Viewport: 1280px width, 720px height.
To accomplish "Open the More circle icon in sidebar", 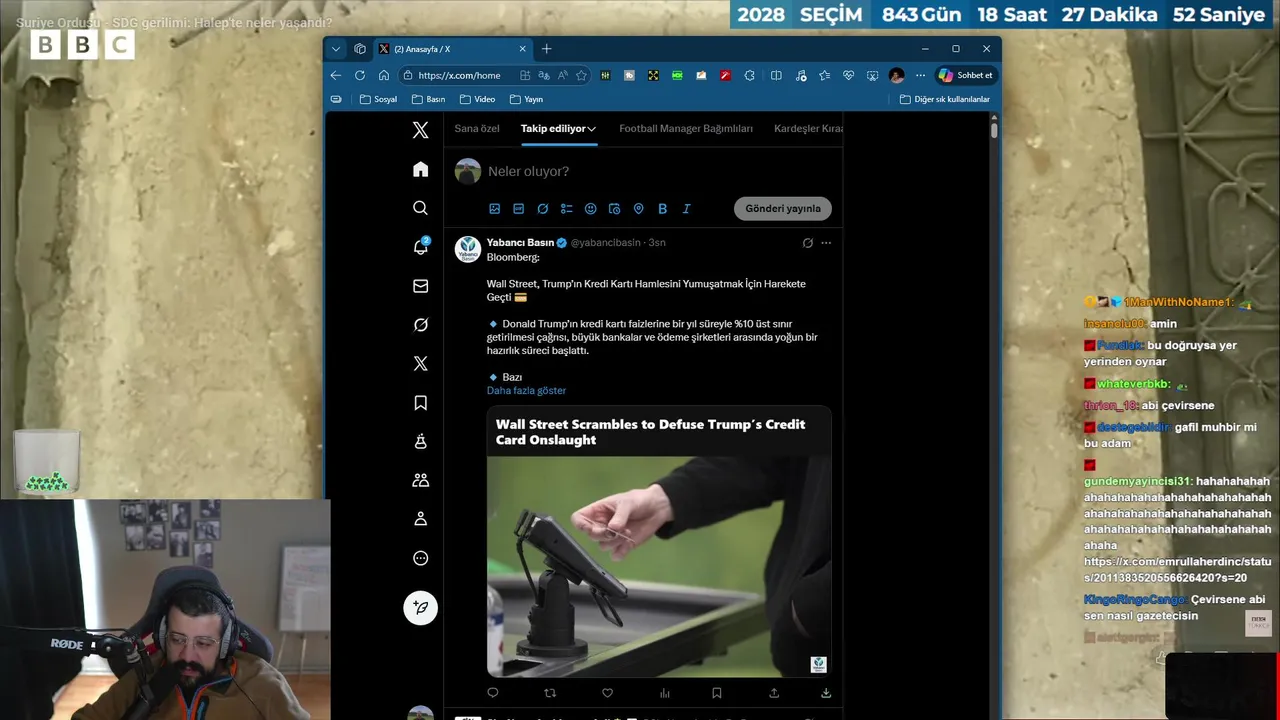I will coord(420,558).
